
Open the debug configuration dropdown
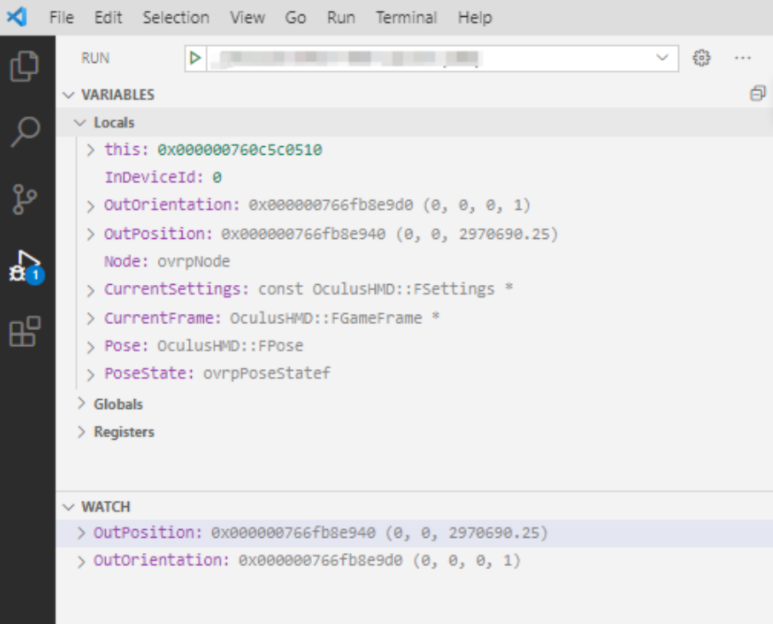coord(661,58)
